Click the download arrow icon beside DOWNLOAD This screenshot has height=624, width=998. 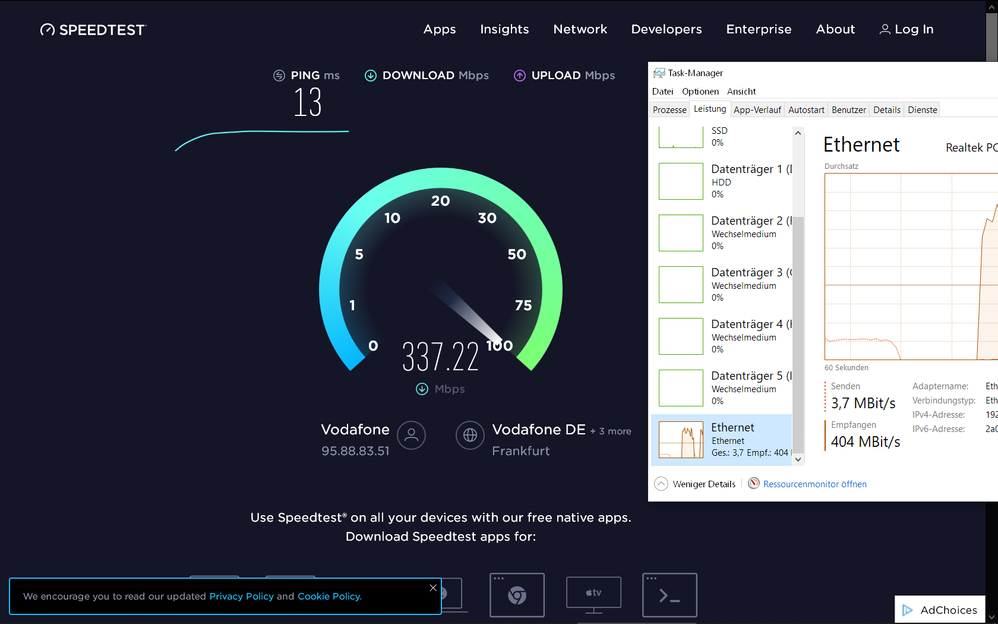[x=370, y=76]
